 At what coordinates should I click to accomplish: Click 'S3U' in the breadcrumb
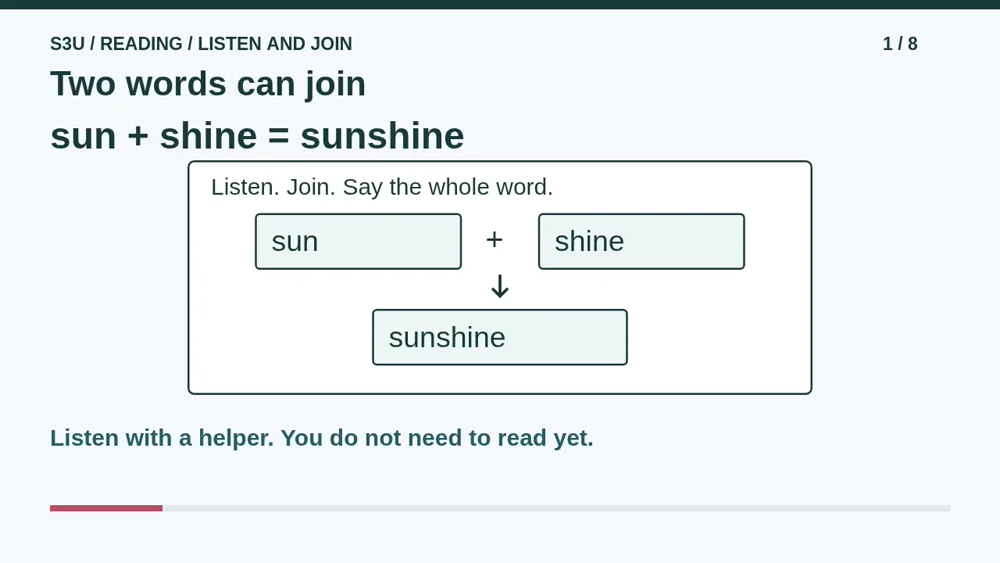(x=68, y=43)
